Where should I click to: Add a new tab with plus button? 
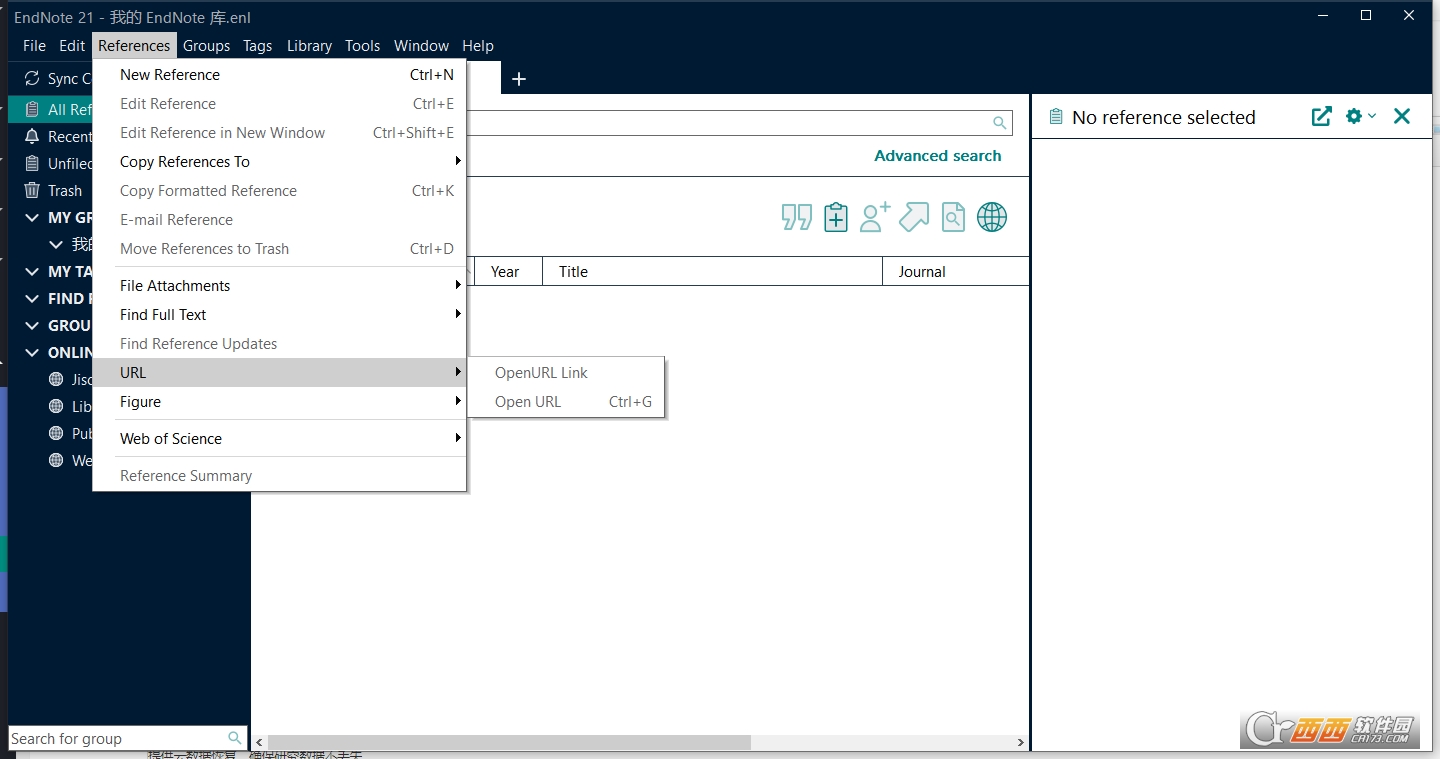(x=519, y=79)
